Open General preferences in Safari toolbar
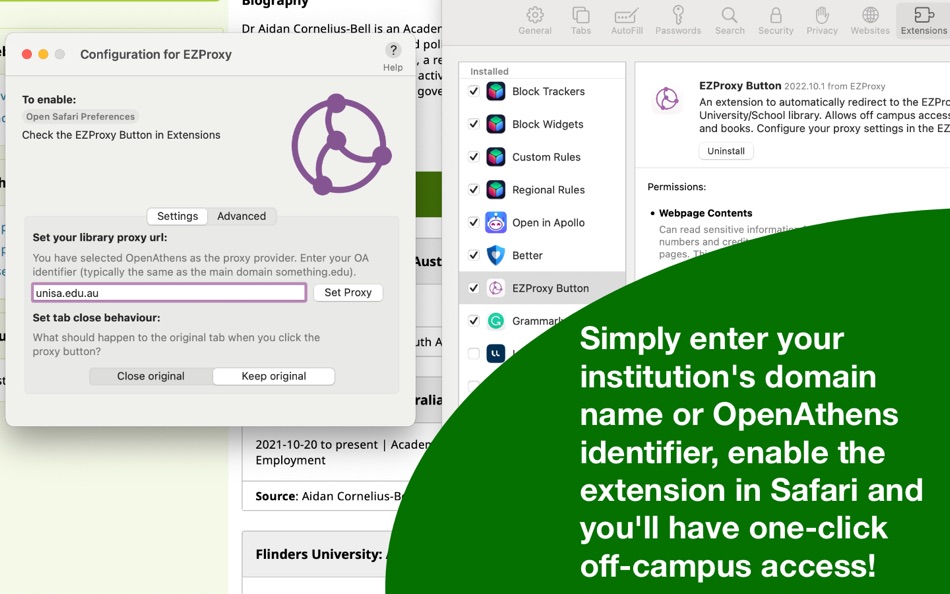 (x=534, y=21)
